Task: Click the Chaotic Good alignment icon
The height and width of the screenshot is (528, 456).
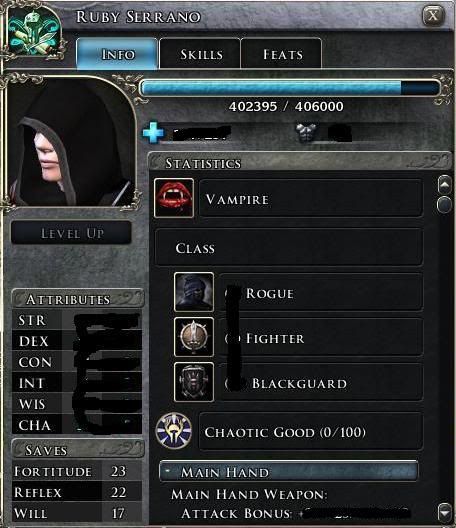Action: pyautogui.click(x=174, y=431)
